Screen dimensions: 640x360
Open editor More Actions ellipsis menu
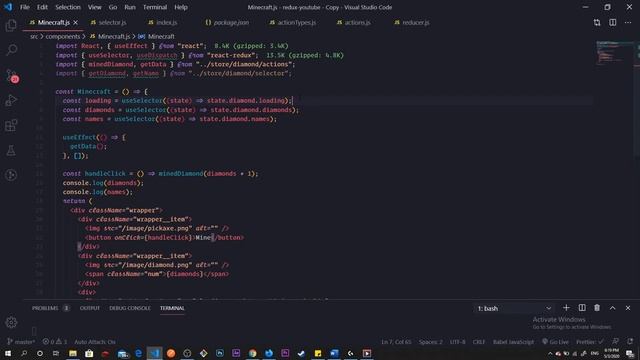[628, 22]
